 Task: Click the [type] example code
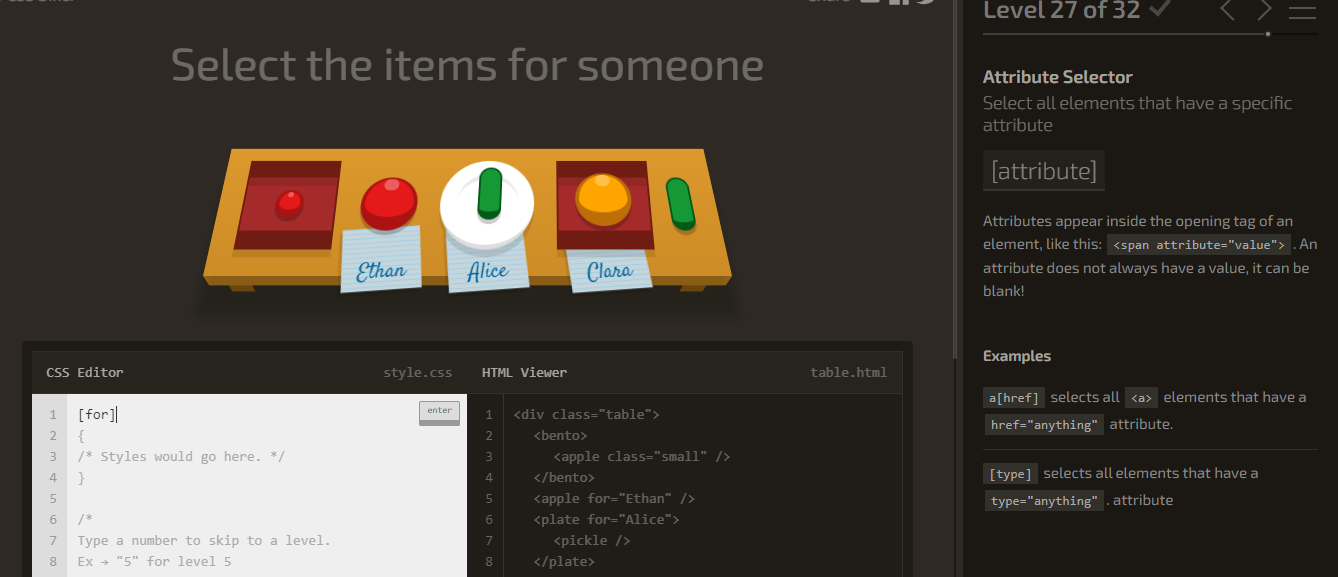(x=1010, y=474)
